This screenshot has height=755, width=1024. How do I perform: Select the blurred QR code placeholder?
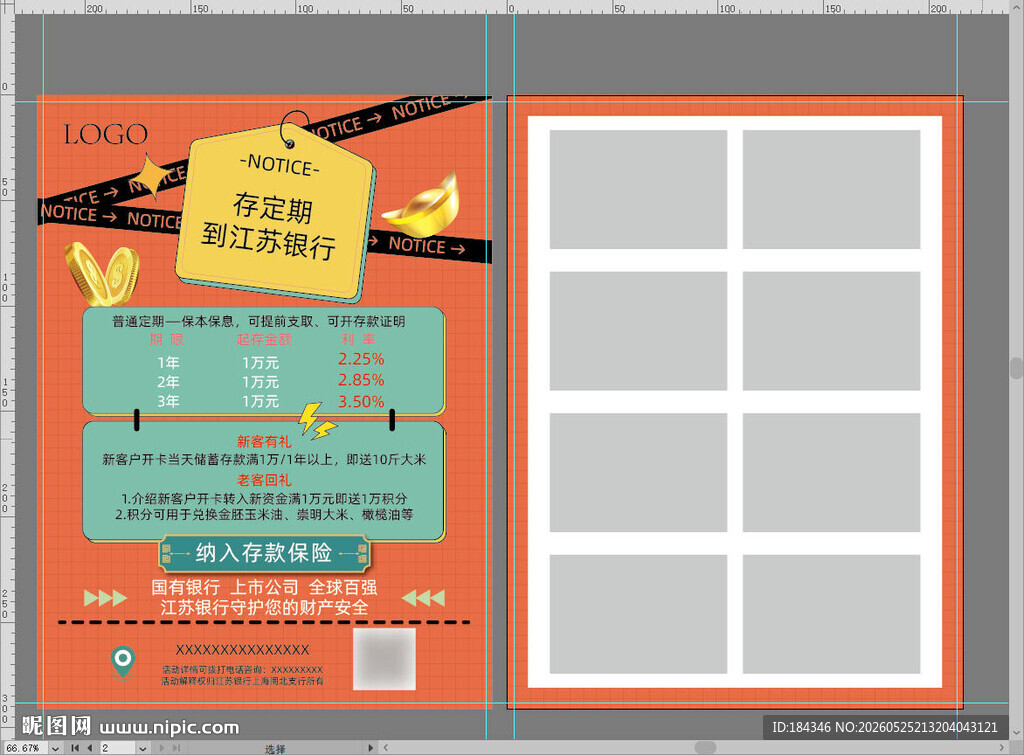click(x=385, y=659)
